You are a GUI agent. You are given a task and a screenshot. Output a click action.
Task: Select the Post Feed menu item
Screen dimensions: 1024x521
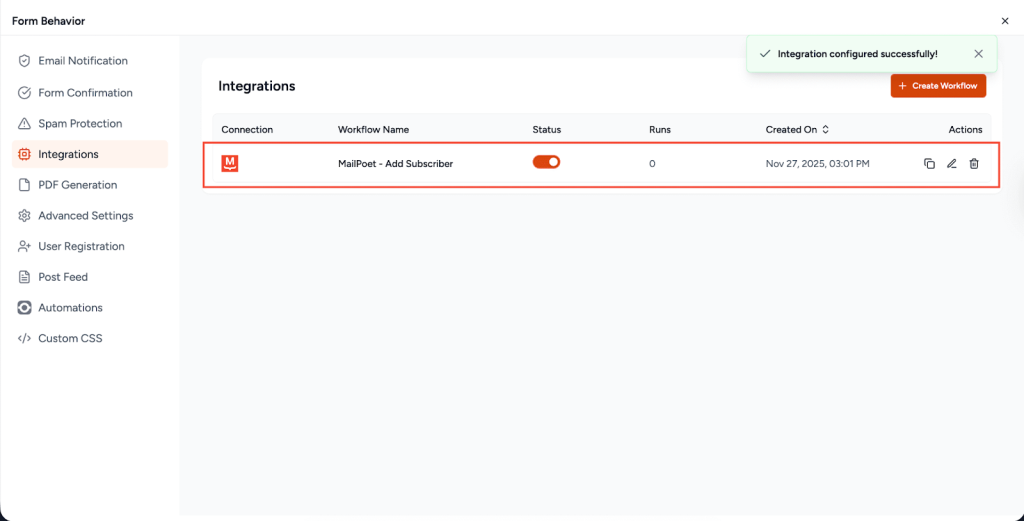pos(63,277)
